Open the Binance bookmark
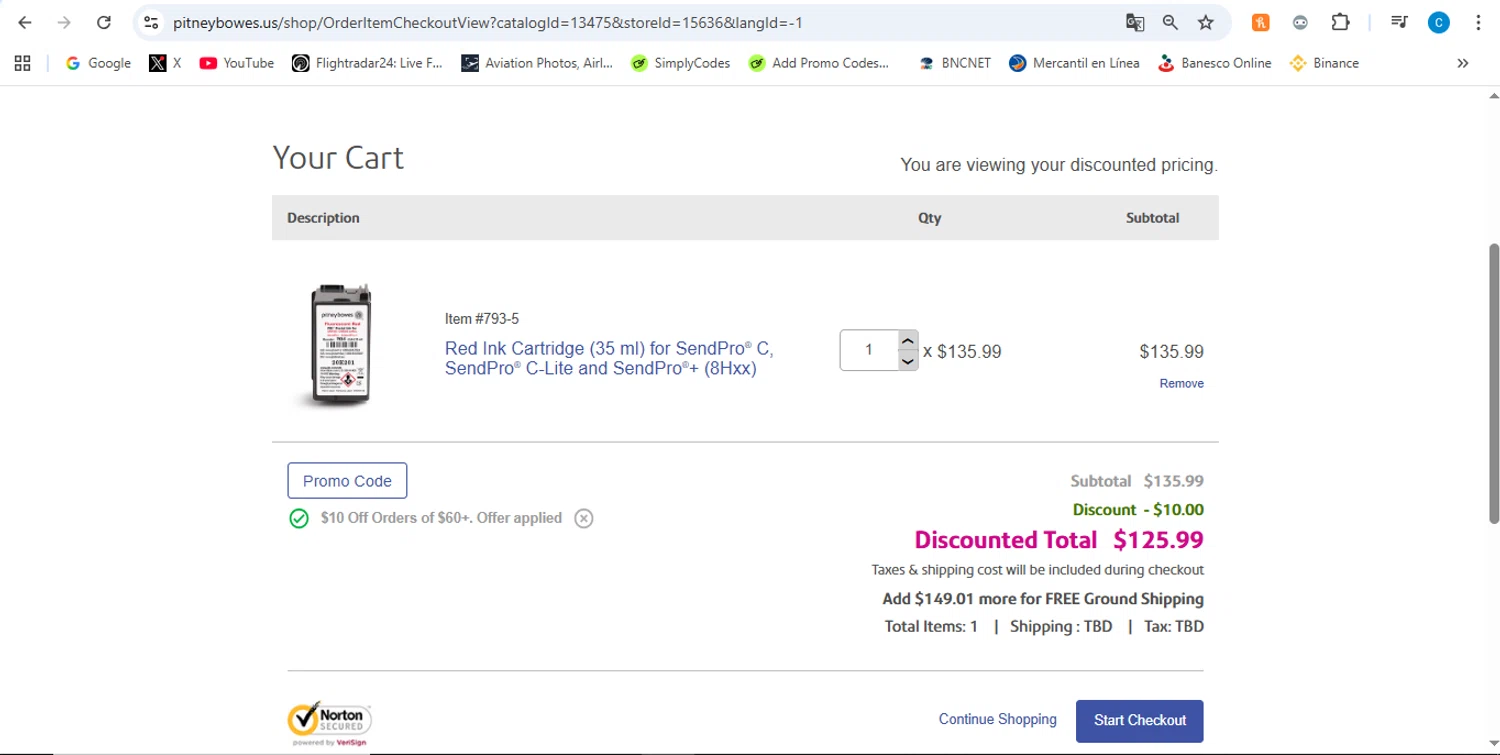1500x755 pixels. point(1324,63)
